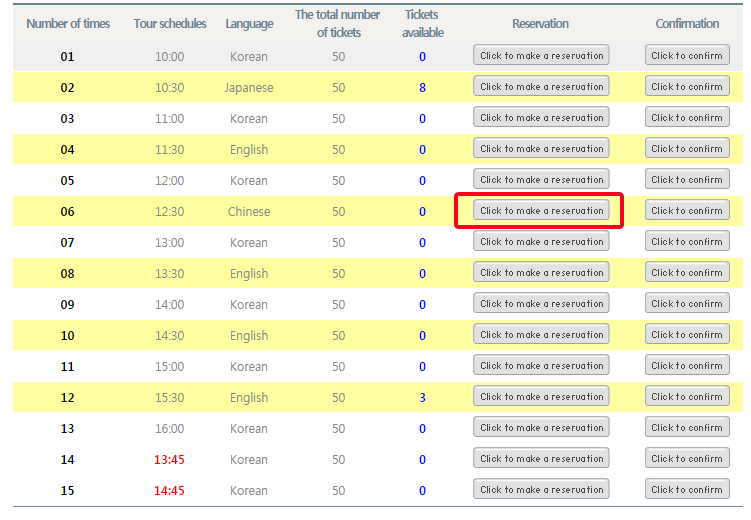
Task: Click the Number of times column header
Action: coord(68,23)
